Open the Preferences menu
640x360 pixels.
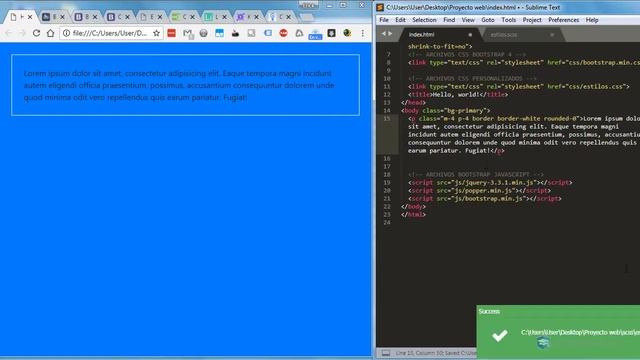point(564,20)
